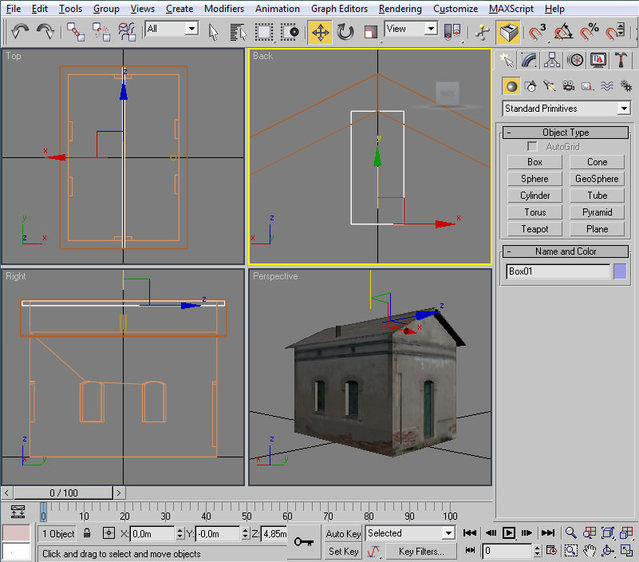Activate the Select and Rotate tool
The image size is (639, 562).
click(x=345, y=31)
